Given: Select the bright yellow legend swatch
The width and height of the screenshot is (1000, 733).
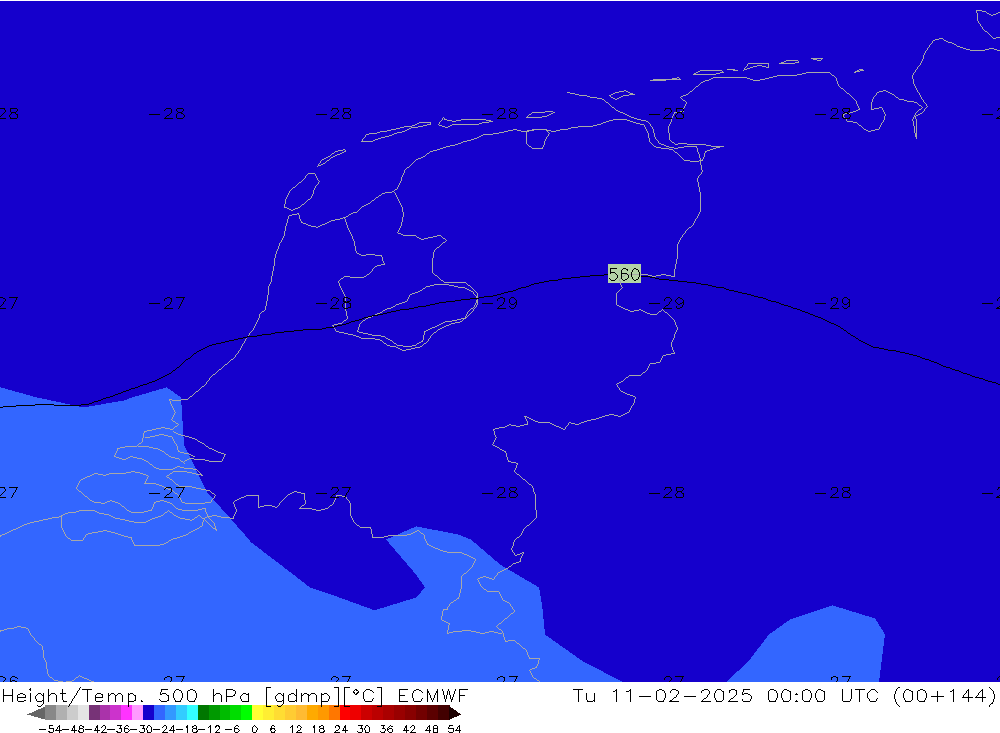Looking at the screenshot, I should [x=257, y=713].
